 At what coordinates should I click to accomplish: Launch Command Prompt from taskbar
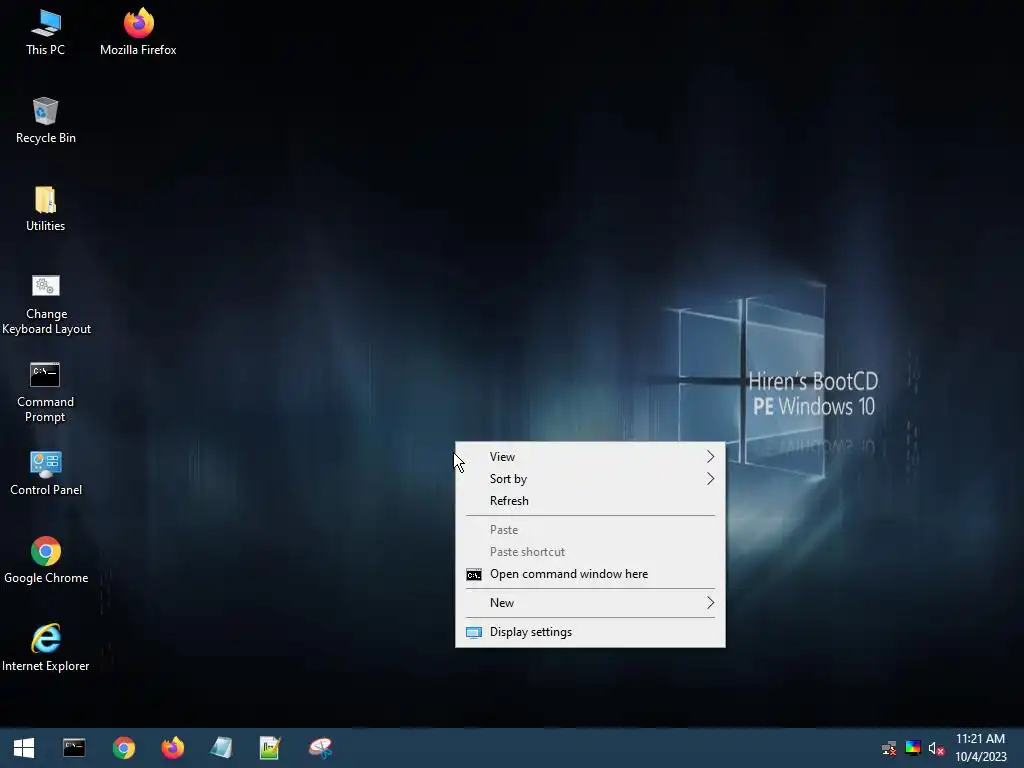click(x=74, y=748)
